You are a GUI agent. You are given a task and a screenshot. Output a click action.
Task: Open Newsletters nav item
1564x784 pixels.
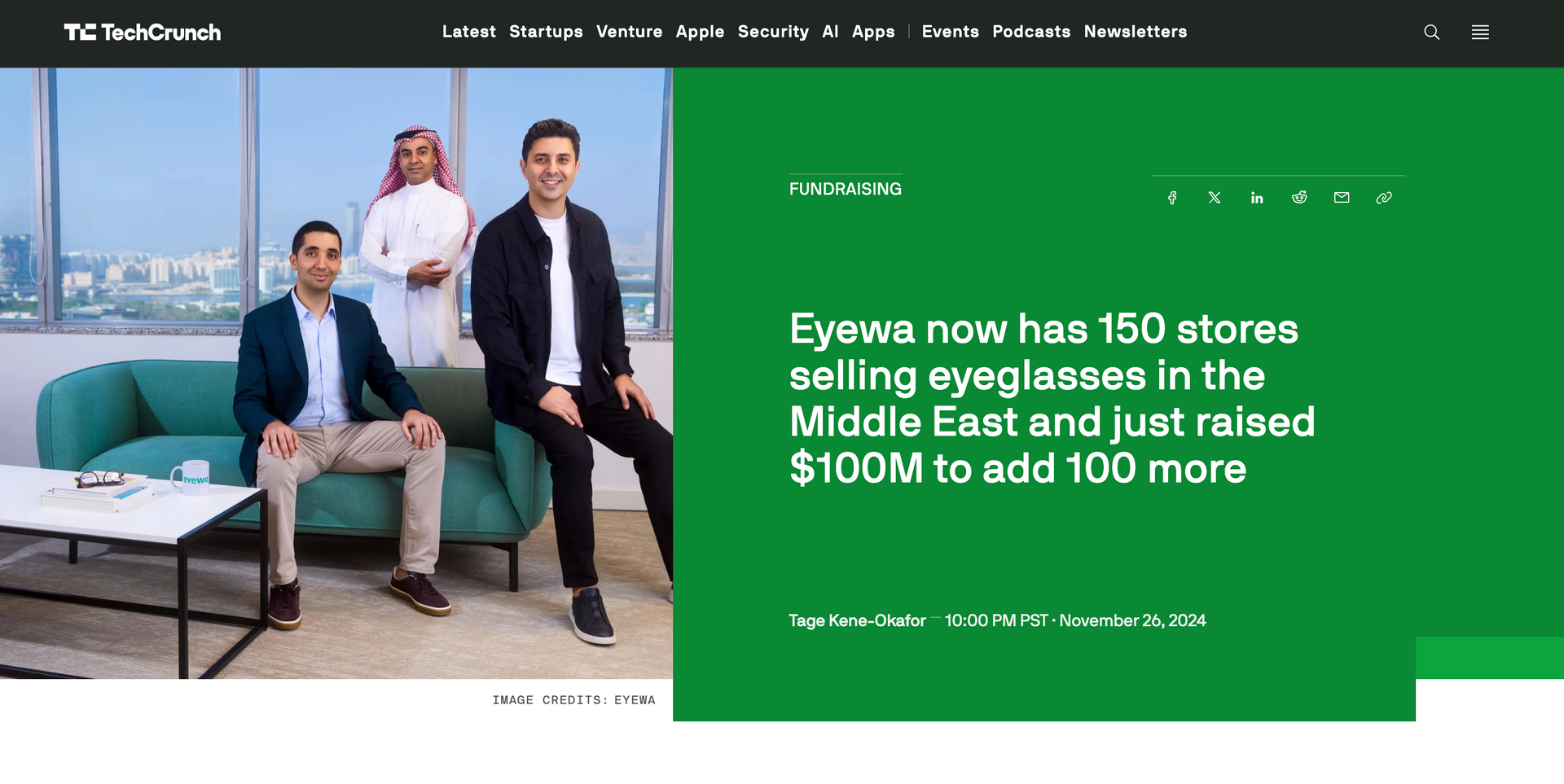1136,32
